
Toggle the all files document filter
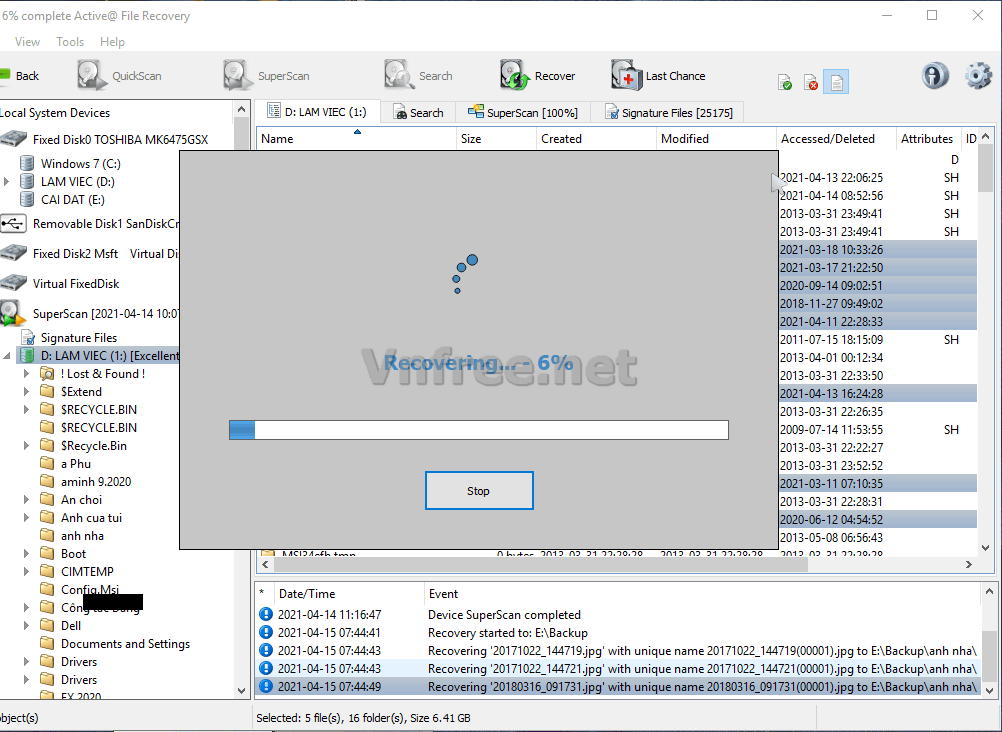click(x=837, y=82)
